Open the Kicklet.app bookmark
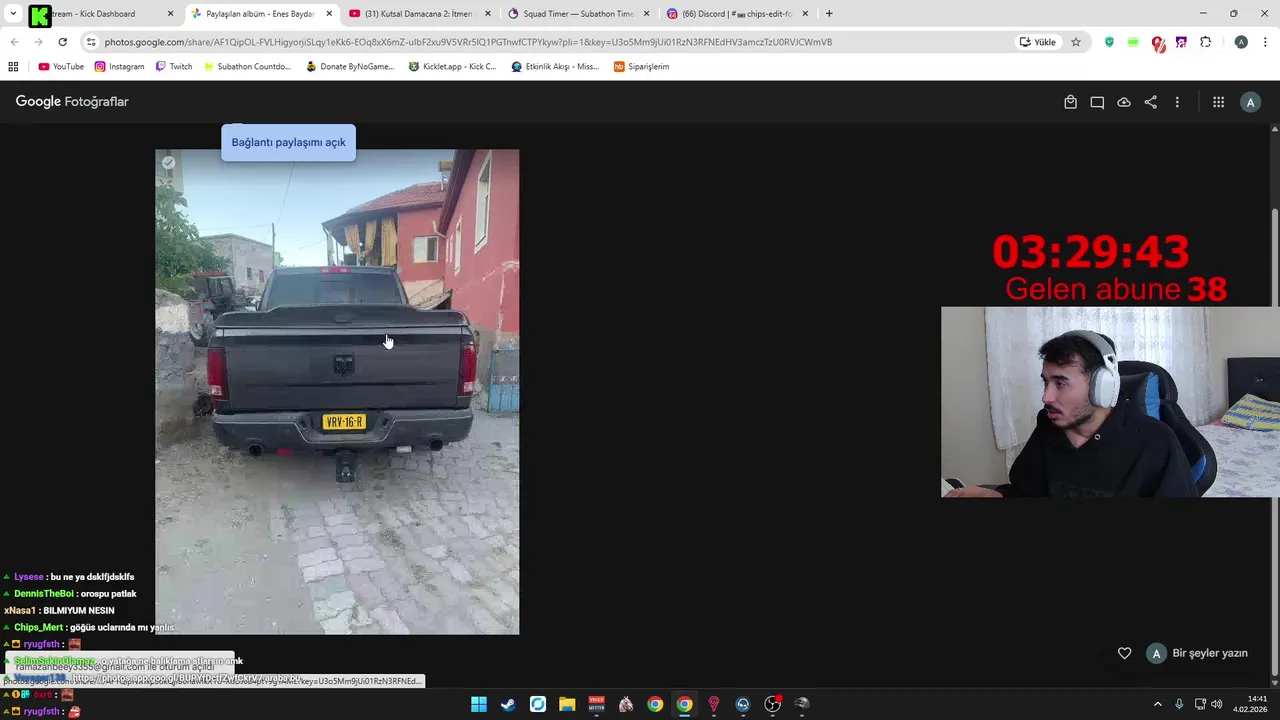The height and width of the screenshot is (720, 1280). [x=452, y=67]
